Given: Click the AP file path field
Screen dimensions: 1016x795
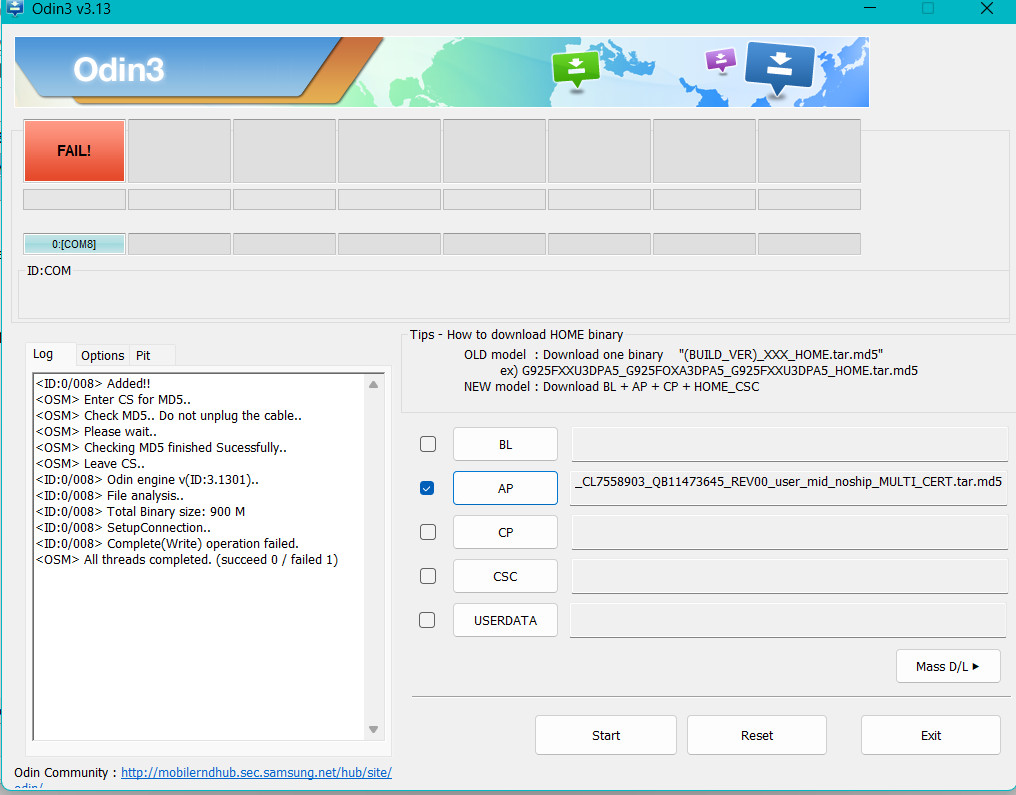Looking at the screenshot, I should click(x=789, y=488).
